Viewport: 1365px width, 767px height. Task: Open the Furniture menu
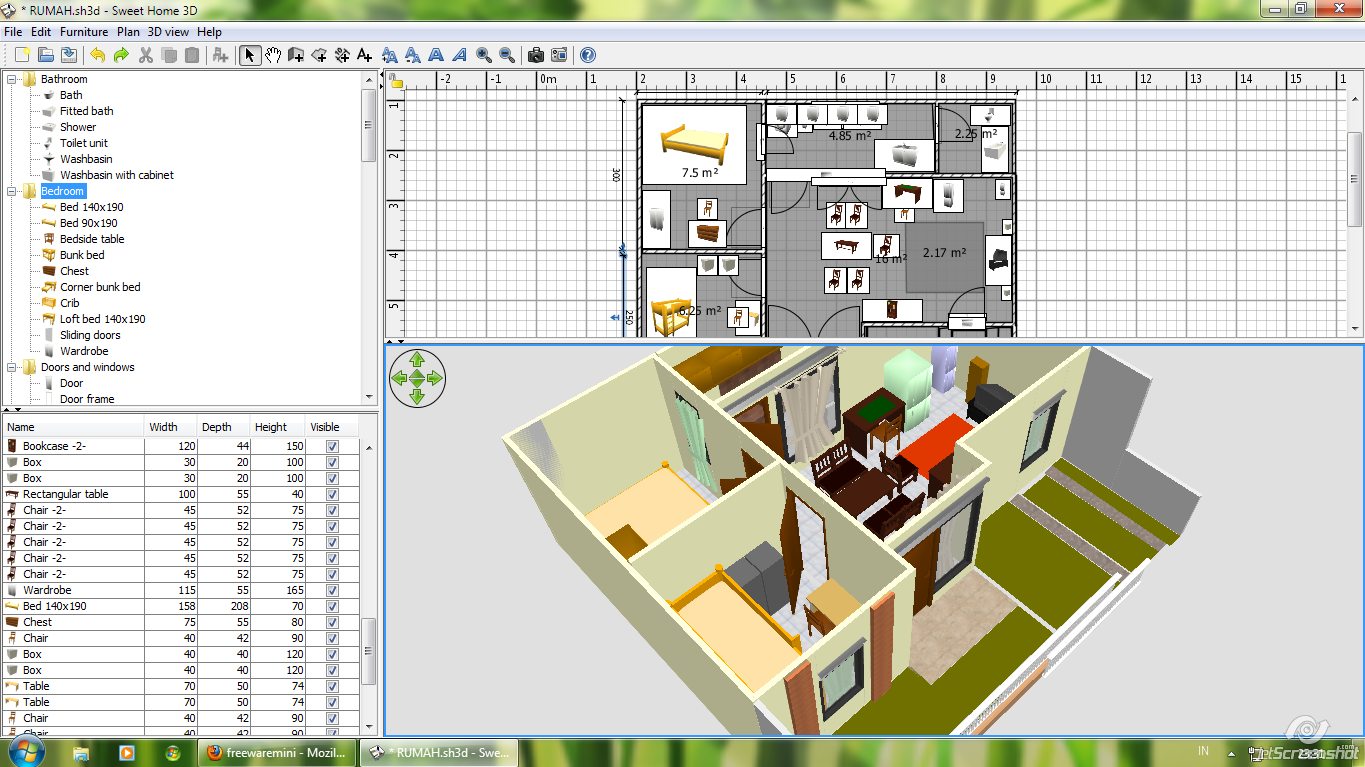(x=84, y=32)
